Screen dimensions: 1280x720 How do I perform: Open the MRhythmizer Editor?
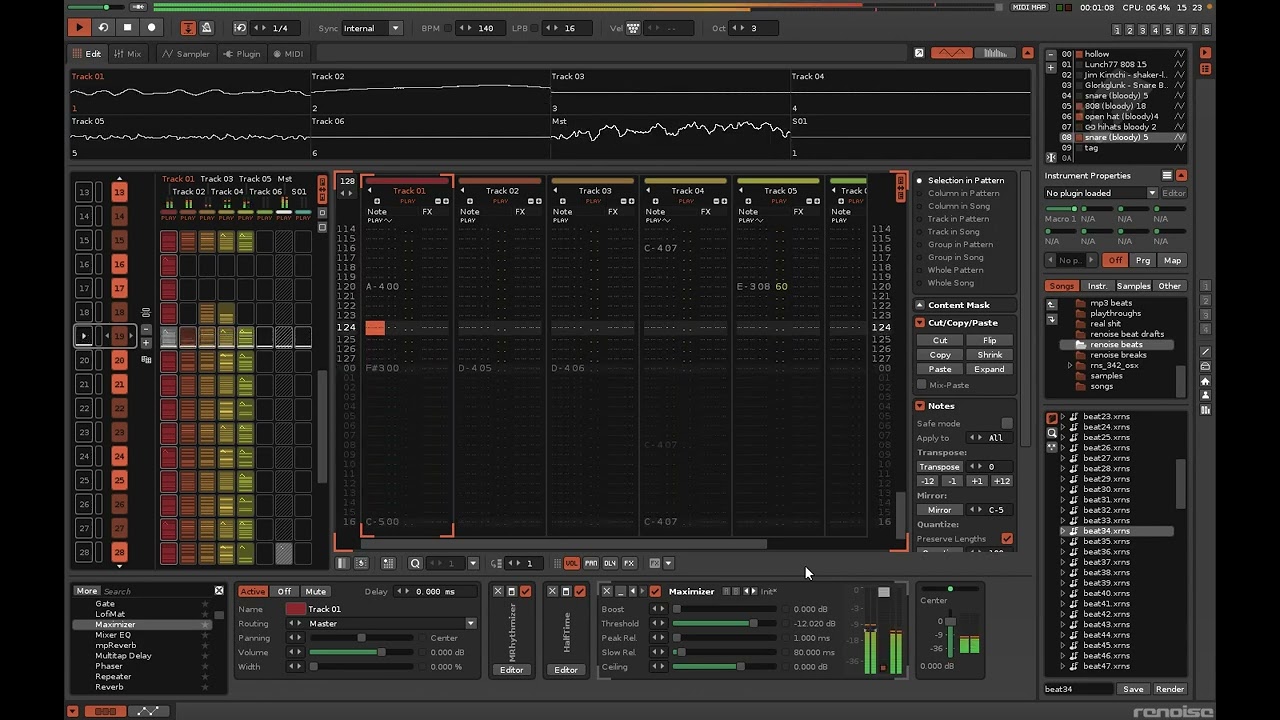(x=512, y=670)
